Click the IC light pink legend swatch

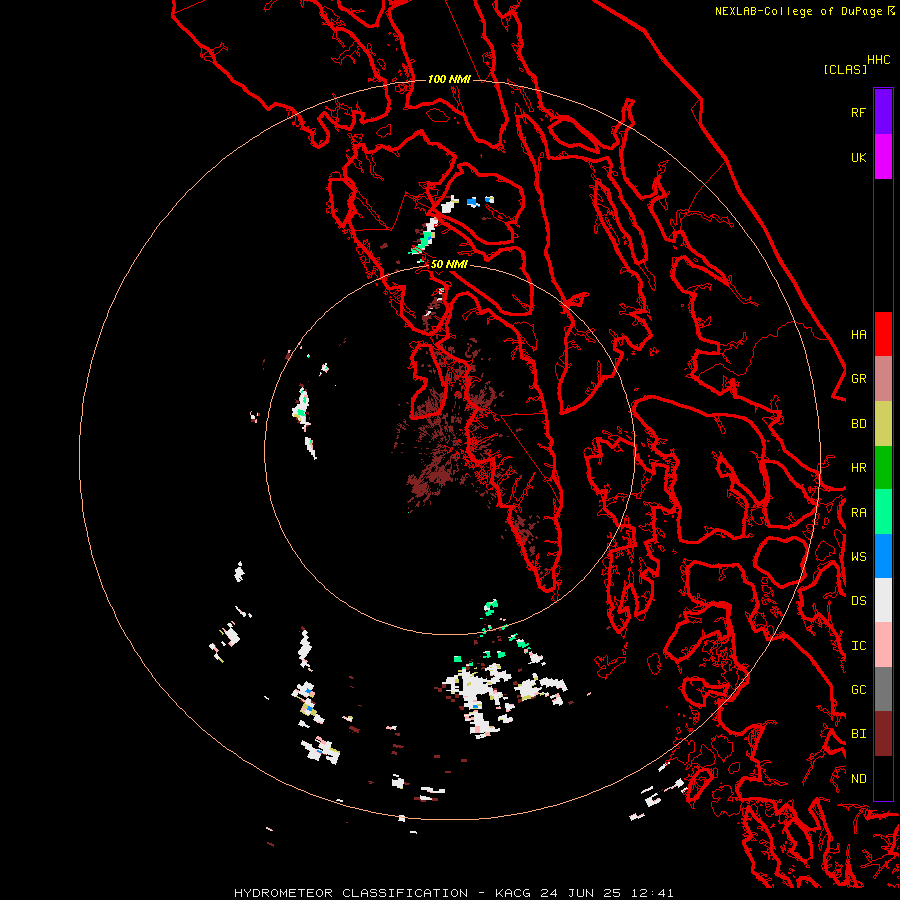click(883, 645)
